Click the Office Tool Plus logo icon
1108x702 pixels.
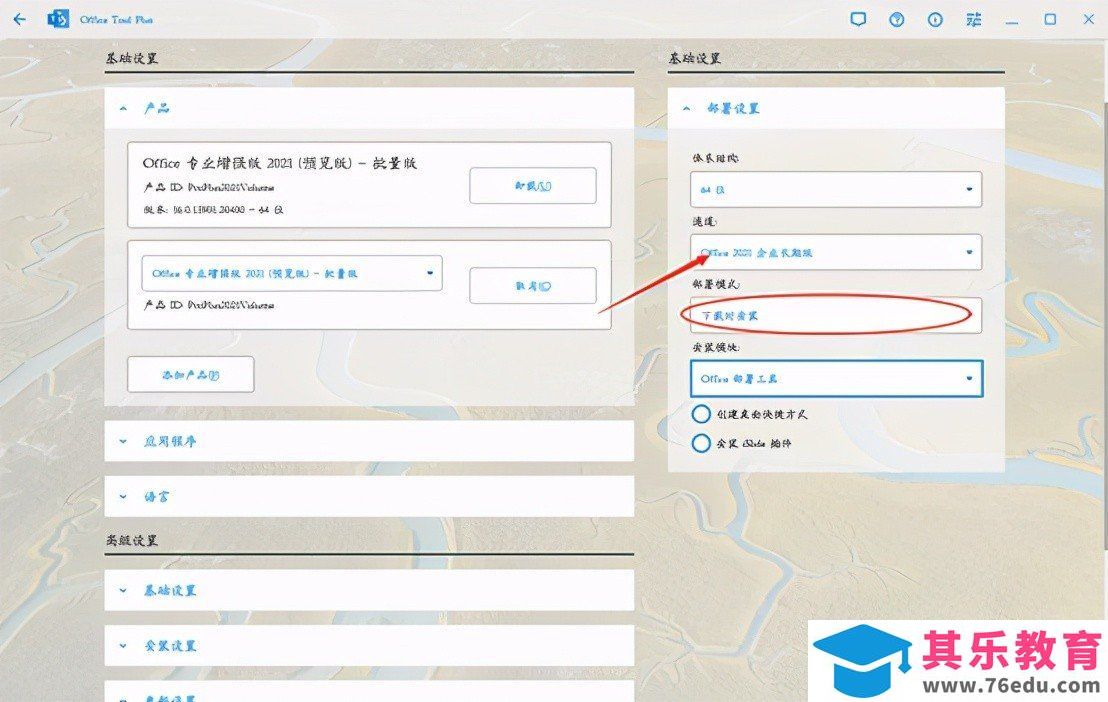[x=58, y=19]
